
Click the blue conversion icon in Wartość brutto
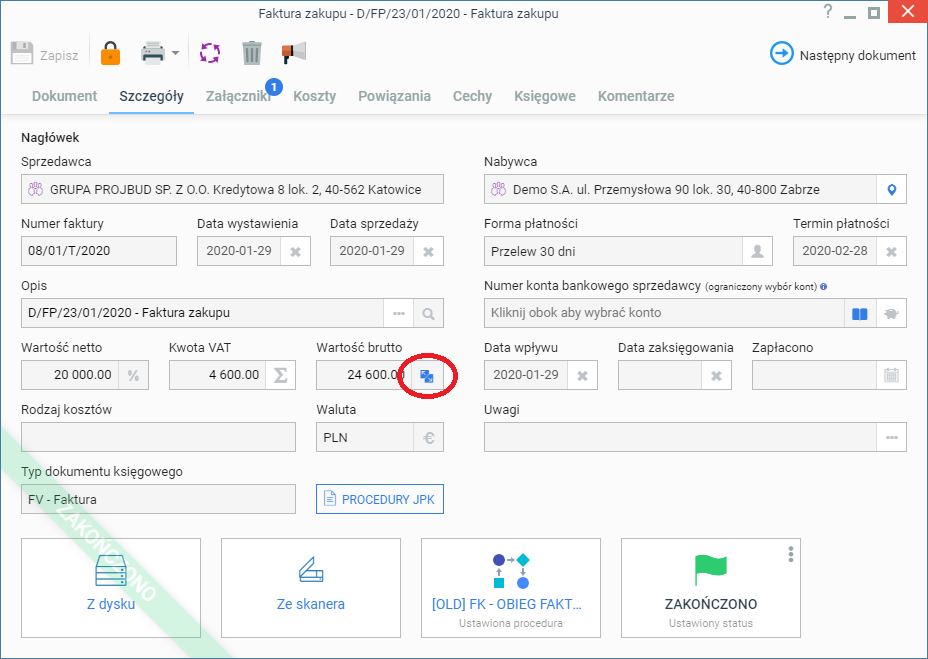427,375
